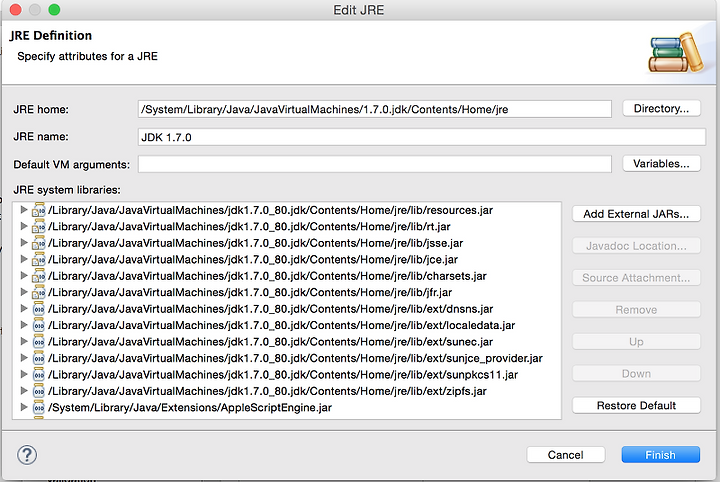Image resolution: width=720 pixels, height=482 pixels.
Task: Expand the jfr.jar library entry
Action: 24,292
